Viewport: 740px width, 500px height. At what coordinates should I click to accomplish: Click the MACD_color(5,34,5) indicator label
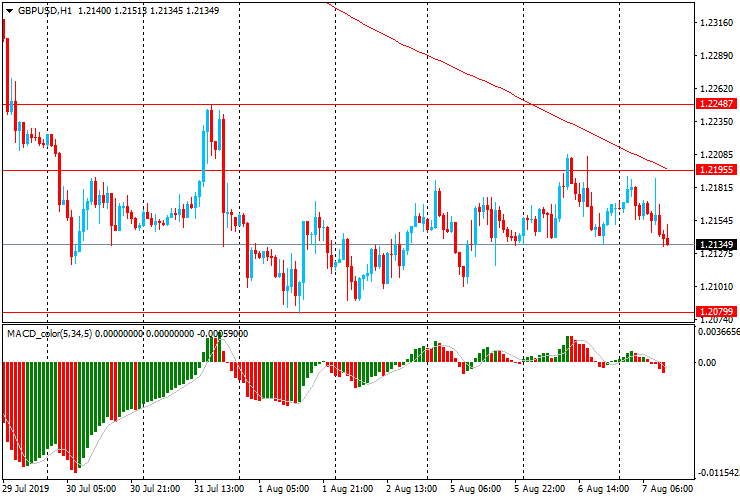(x=50, y=334)
